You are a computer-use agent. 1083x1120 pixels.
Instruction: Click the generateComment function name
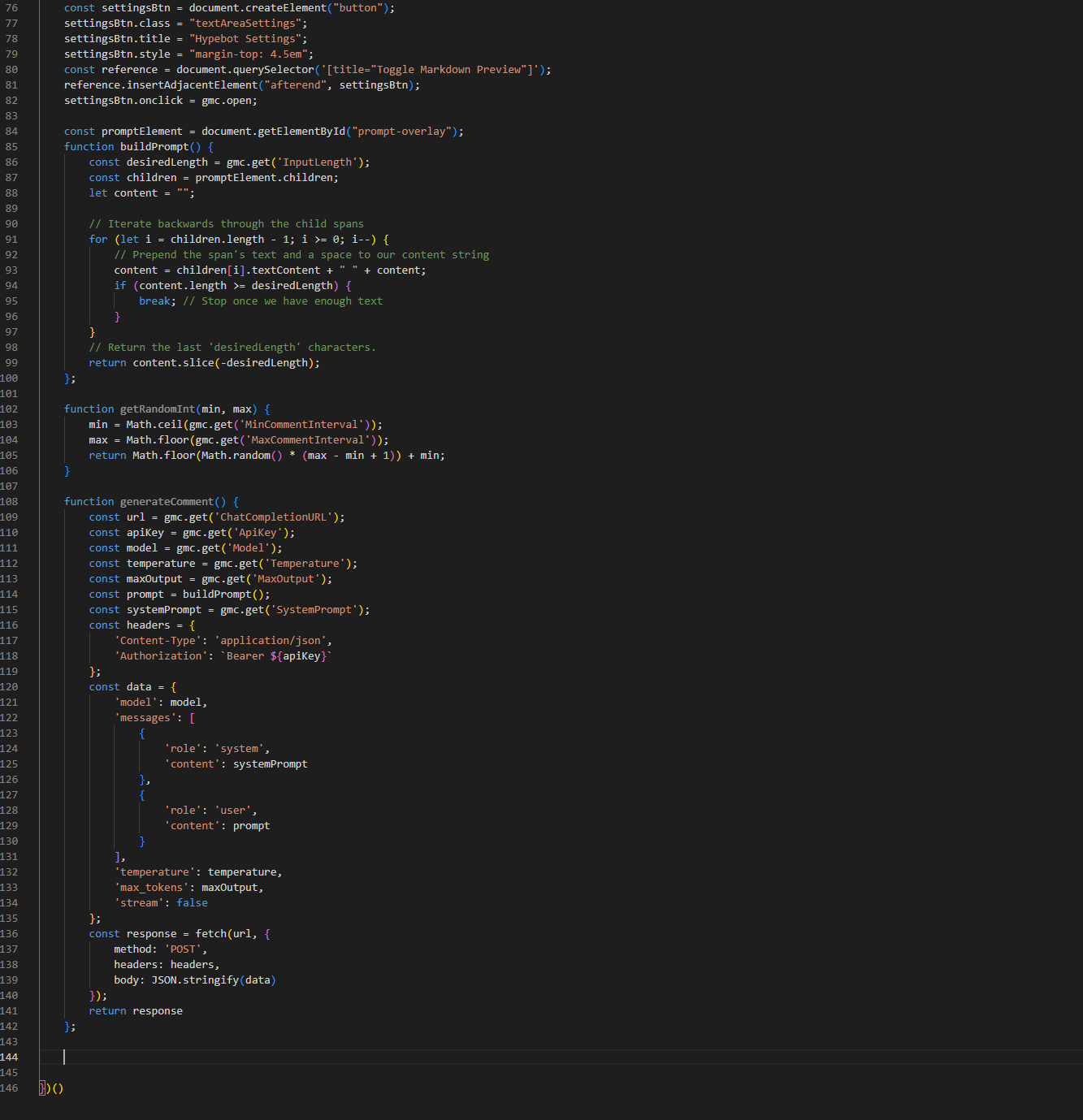167,502
